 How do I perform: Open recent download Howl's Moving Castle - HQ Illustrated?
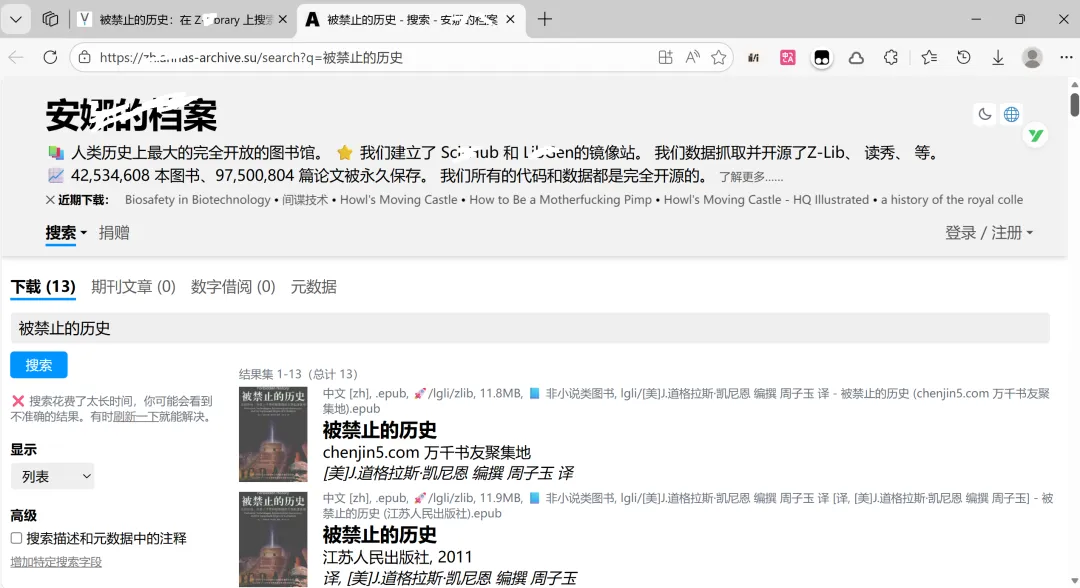pos(766,200)
